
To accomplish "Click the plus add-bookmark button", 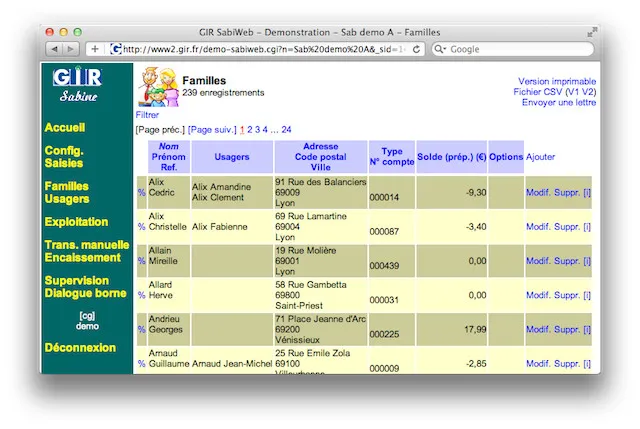I will pos(95,49).
